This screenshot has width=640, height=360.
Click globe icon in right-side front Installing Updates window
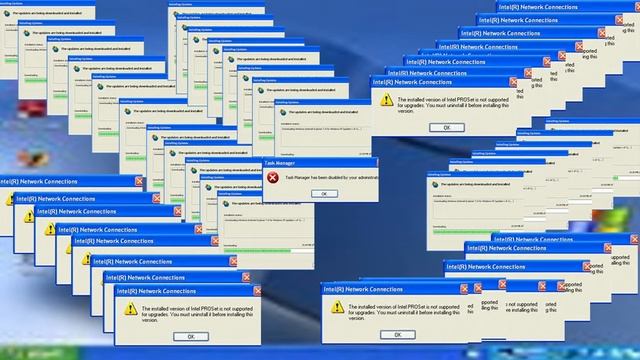click(x=435, y=184)
